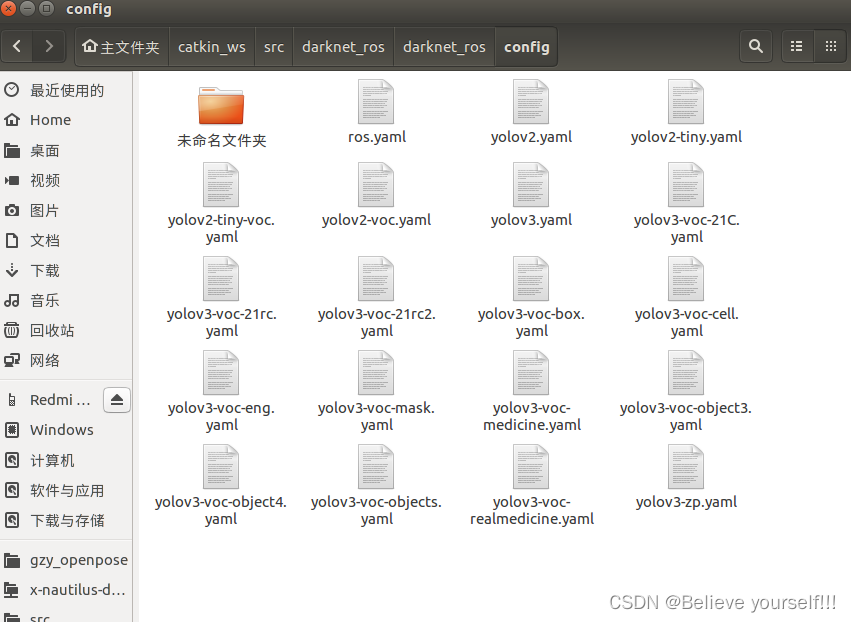Screen dimensions: 851x622
Task: Open 软件与应用 in the sidebar
Action: (x=66, y=490)
